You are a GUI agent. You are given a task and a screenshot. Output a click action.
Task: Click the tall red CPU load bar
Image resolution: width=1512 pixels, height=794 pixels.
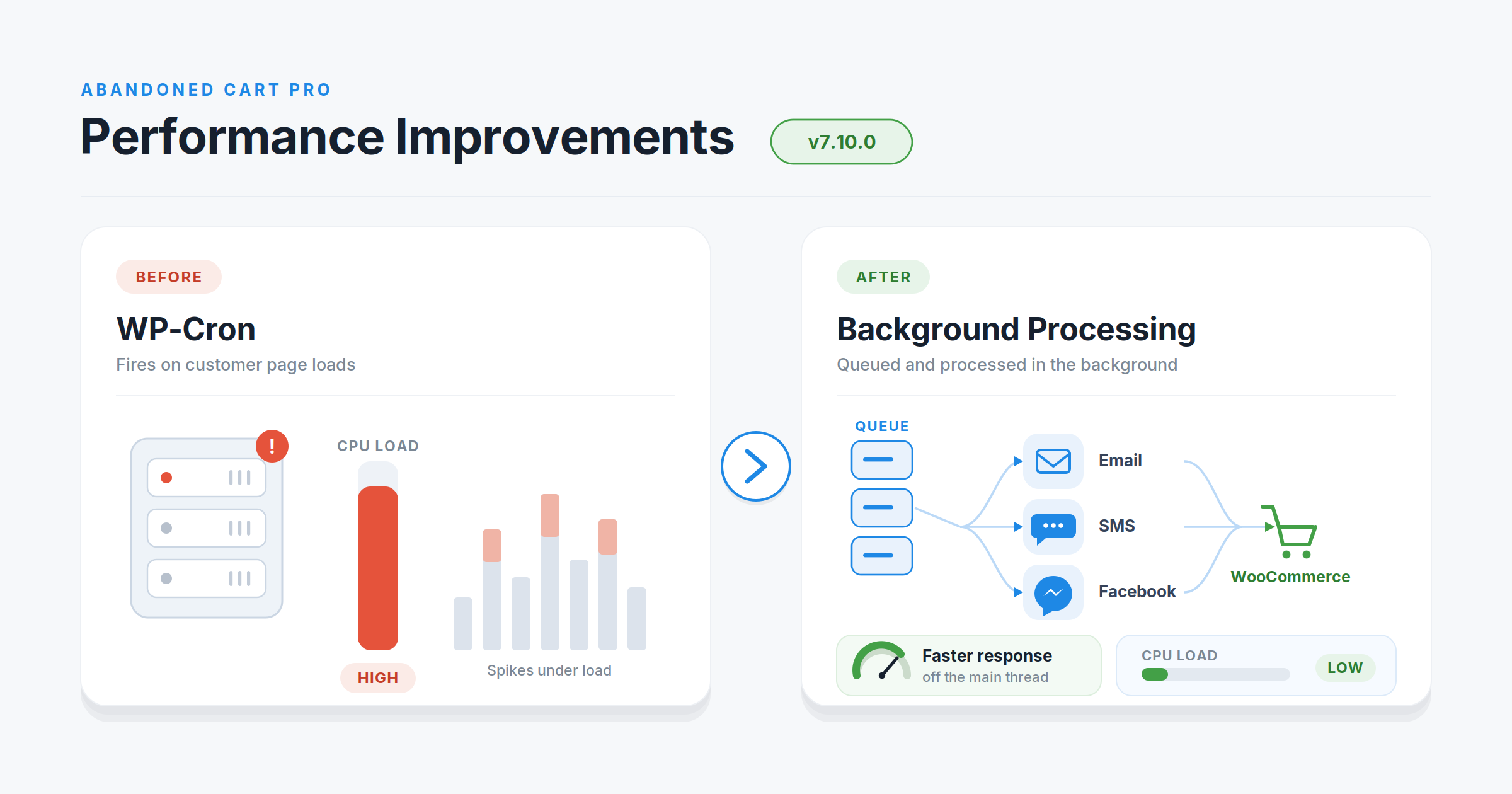[x=378, y=568]
